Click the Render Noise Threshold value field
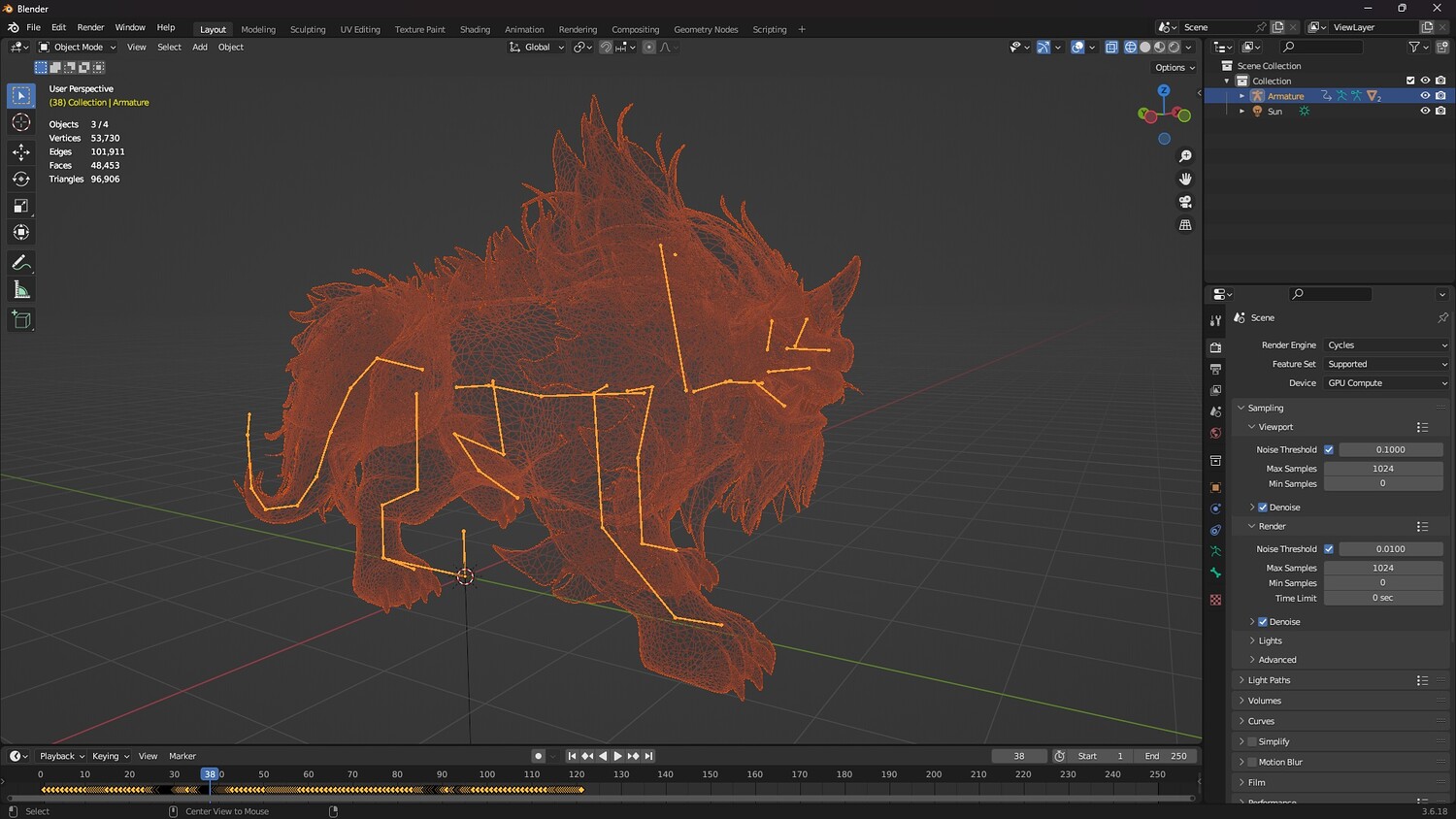The width and height of the screenshot is (1456, 819). [x=1391, y=549]
